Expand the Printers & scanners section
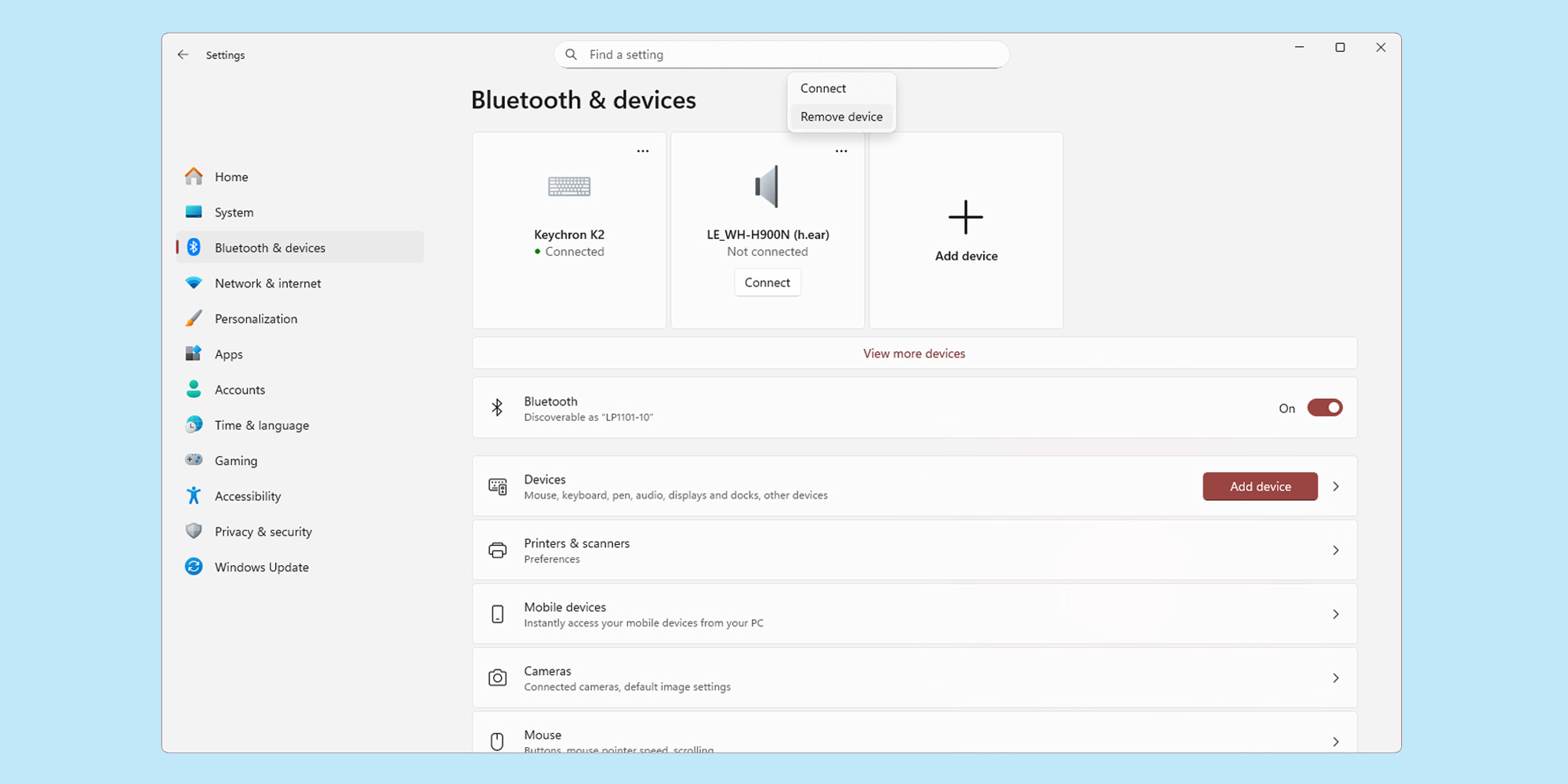 pyautogui.click(x=1336, y=550)
